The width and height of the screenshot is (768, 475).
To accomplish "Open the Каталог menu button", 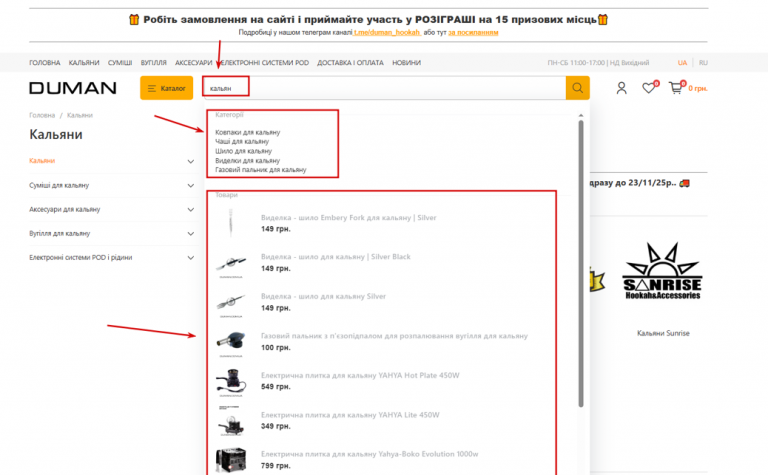I will (x=167, y=88).
